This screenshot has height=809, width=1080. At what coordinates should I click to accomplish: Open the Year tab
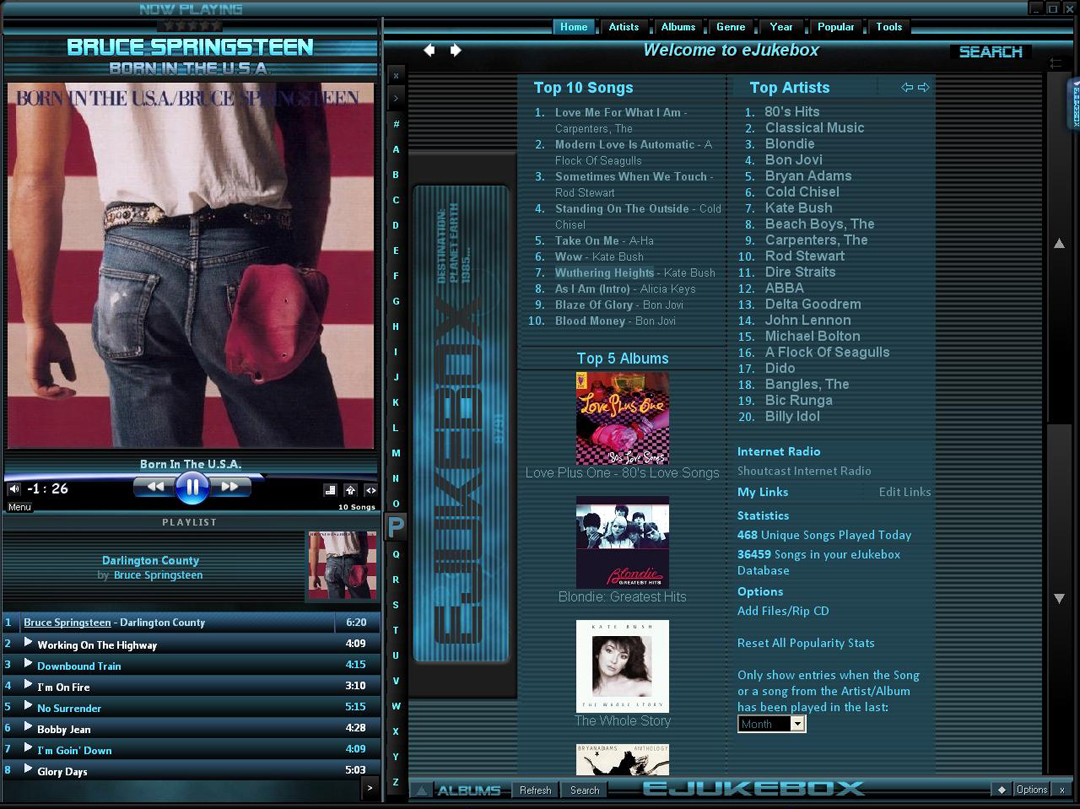pos(781,27)
